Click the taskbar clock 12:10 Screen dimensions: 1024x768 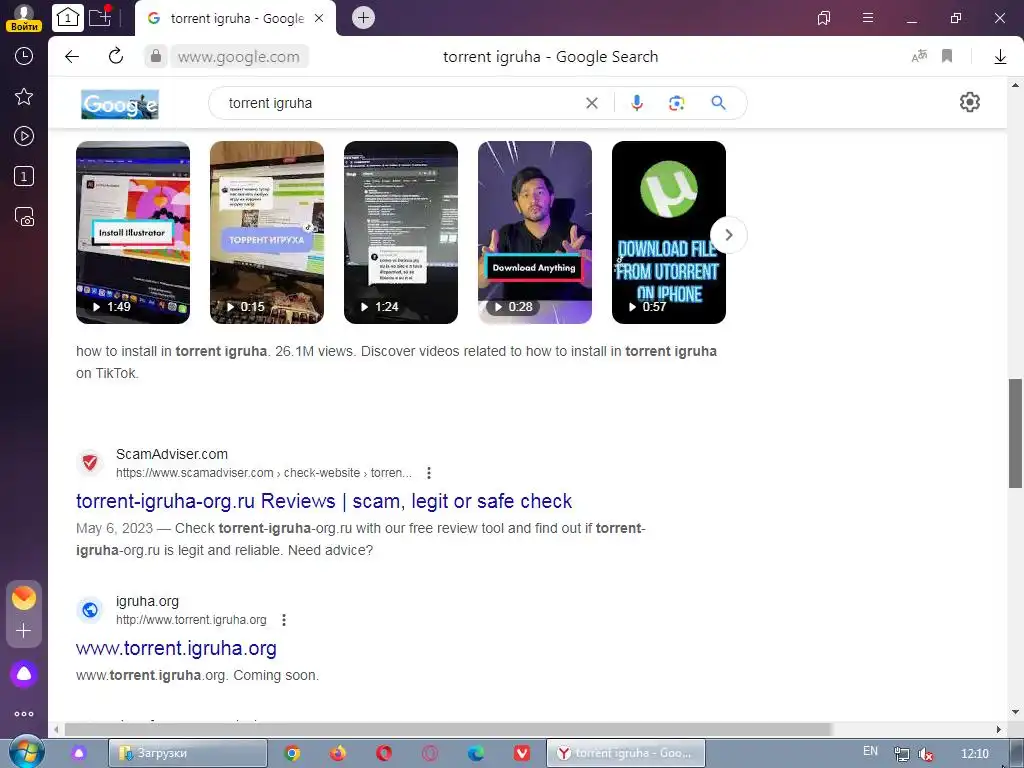975,754
